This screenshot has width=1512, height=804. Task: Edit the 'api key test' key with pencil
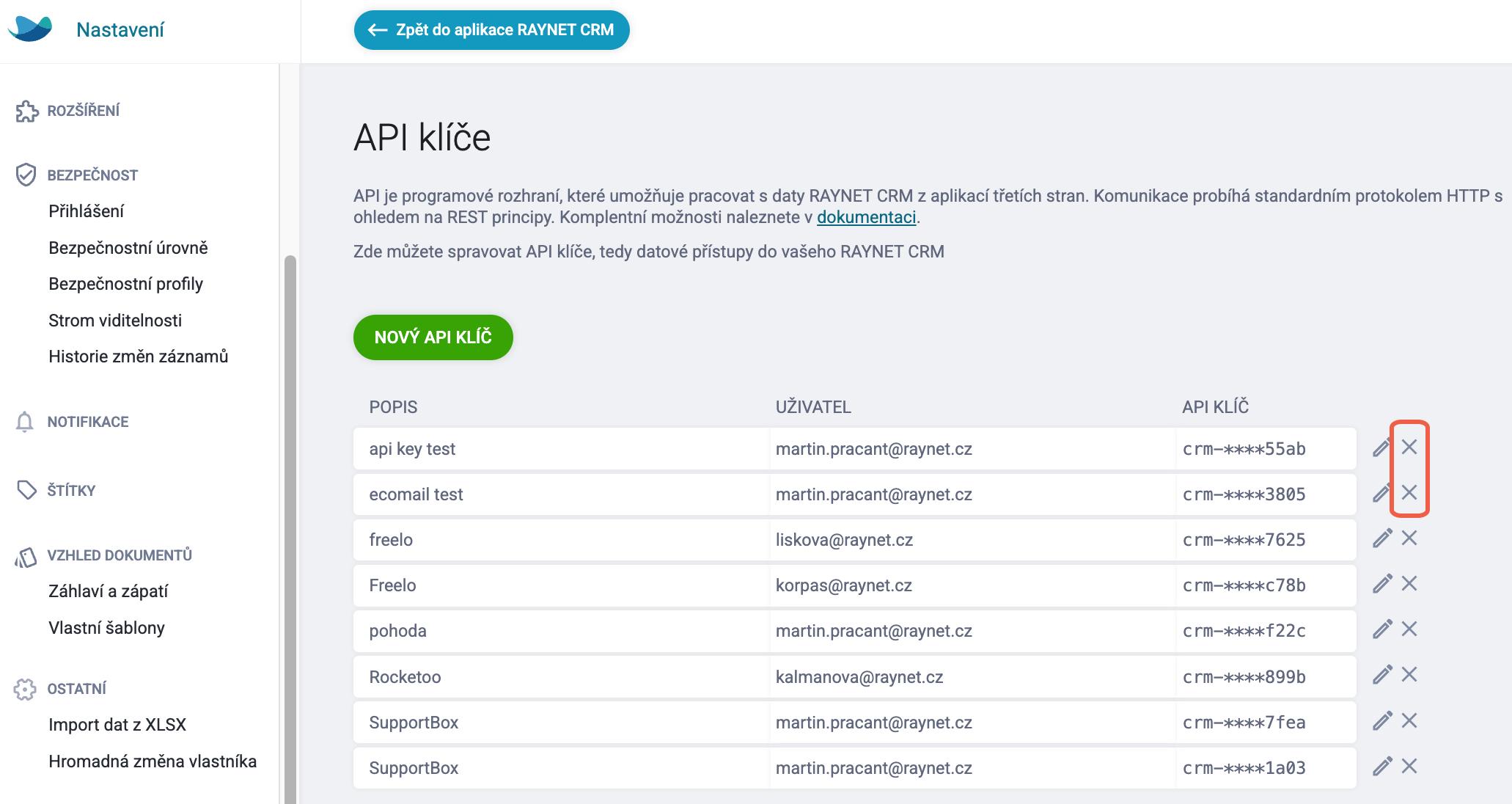tap(1382, 447)
